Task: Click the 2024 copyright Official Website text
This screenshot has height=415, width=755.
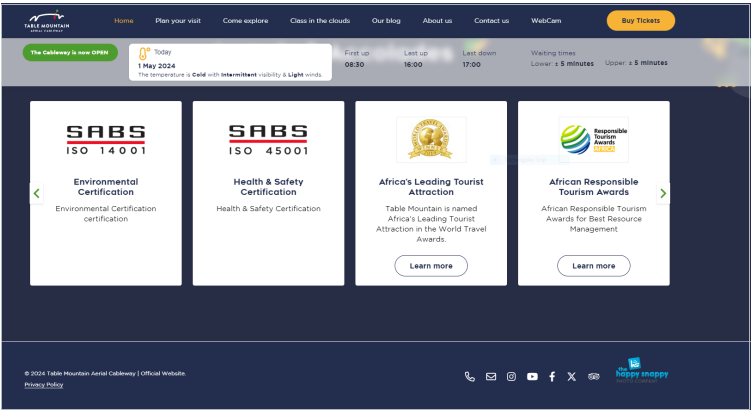Action: click(x=105, y=374)
